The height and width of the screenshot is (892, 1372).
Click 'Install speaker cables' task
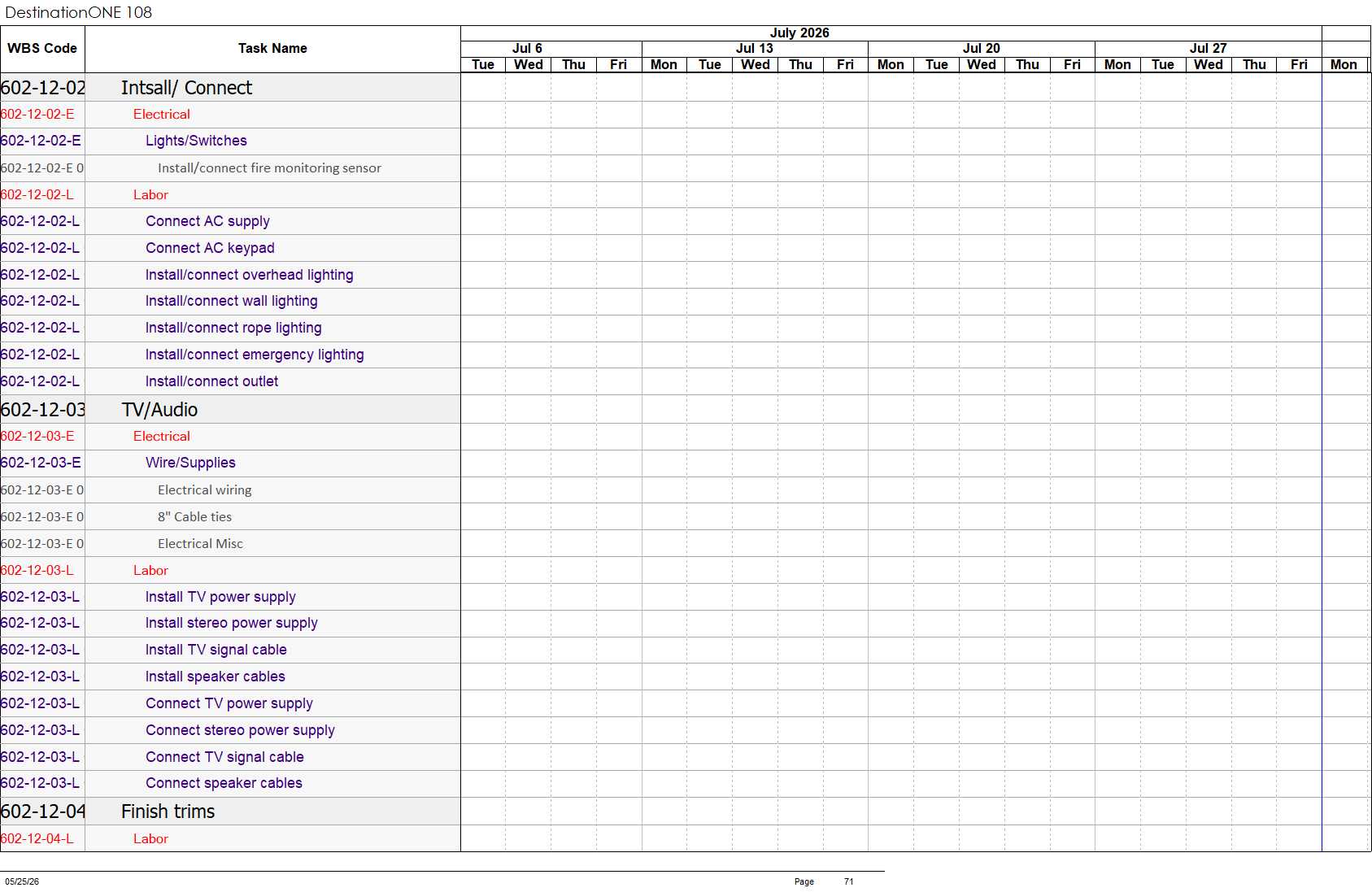tap(215, 677)
